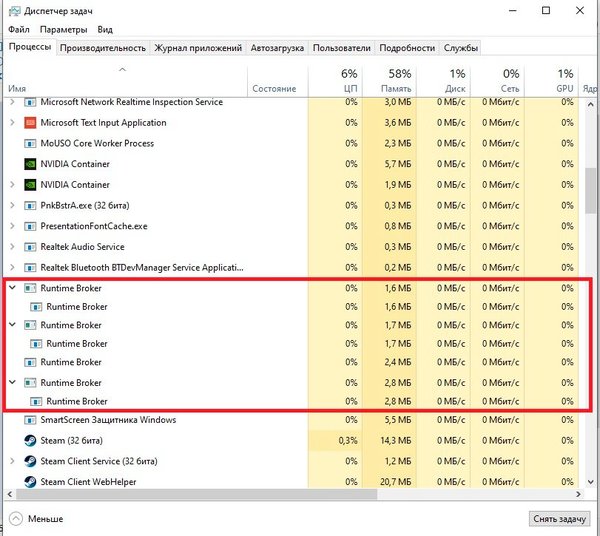Switch to the Автозагрузка tab
The width and height of the screenshot is (600, 536).
click(x=277, y=48)
